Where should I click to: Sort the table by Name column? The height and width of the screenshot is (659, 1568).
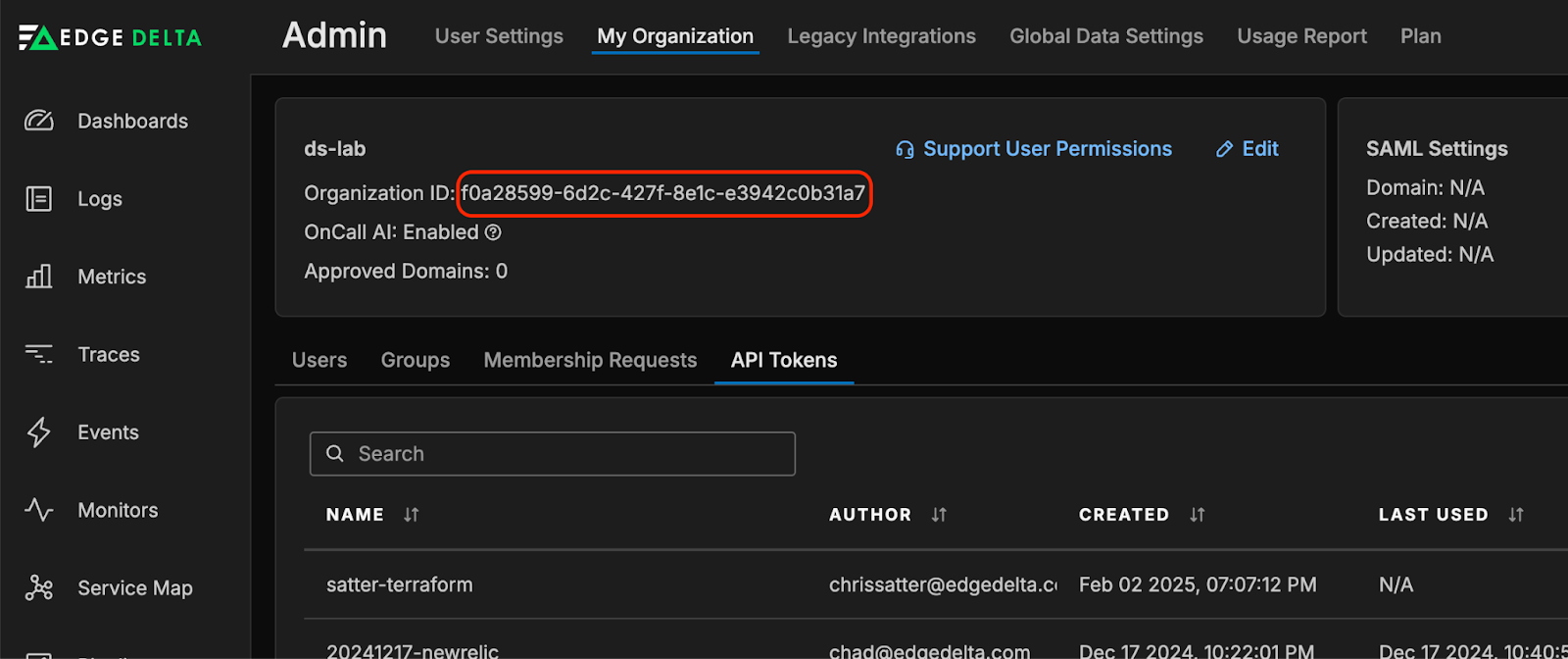(x=412, y=515)
